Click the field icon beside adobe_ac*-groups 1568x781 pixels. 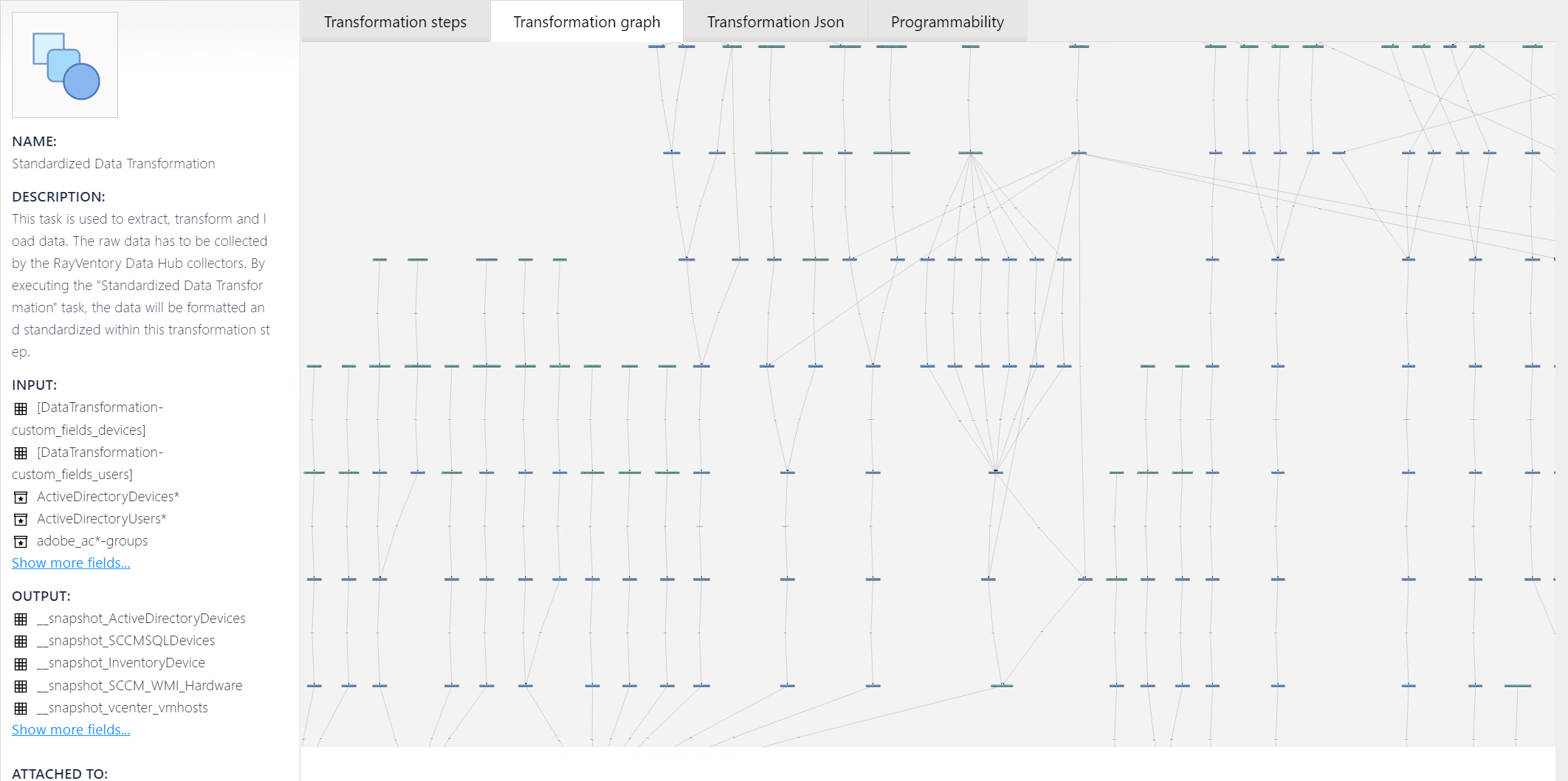click(x=20, y=541)
